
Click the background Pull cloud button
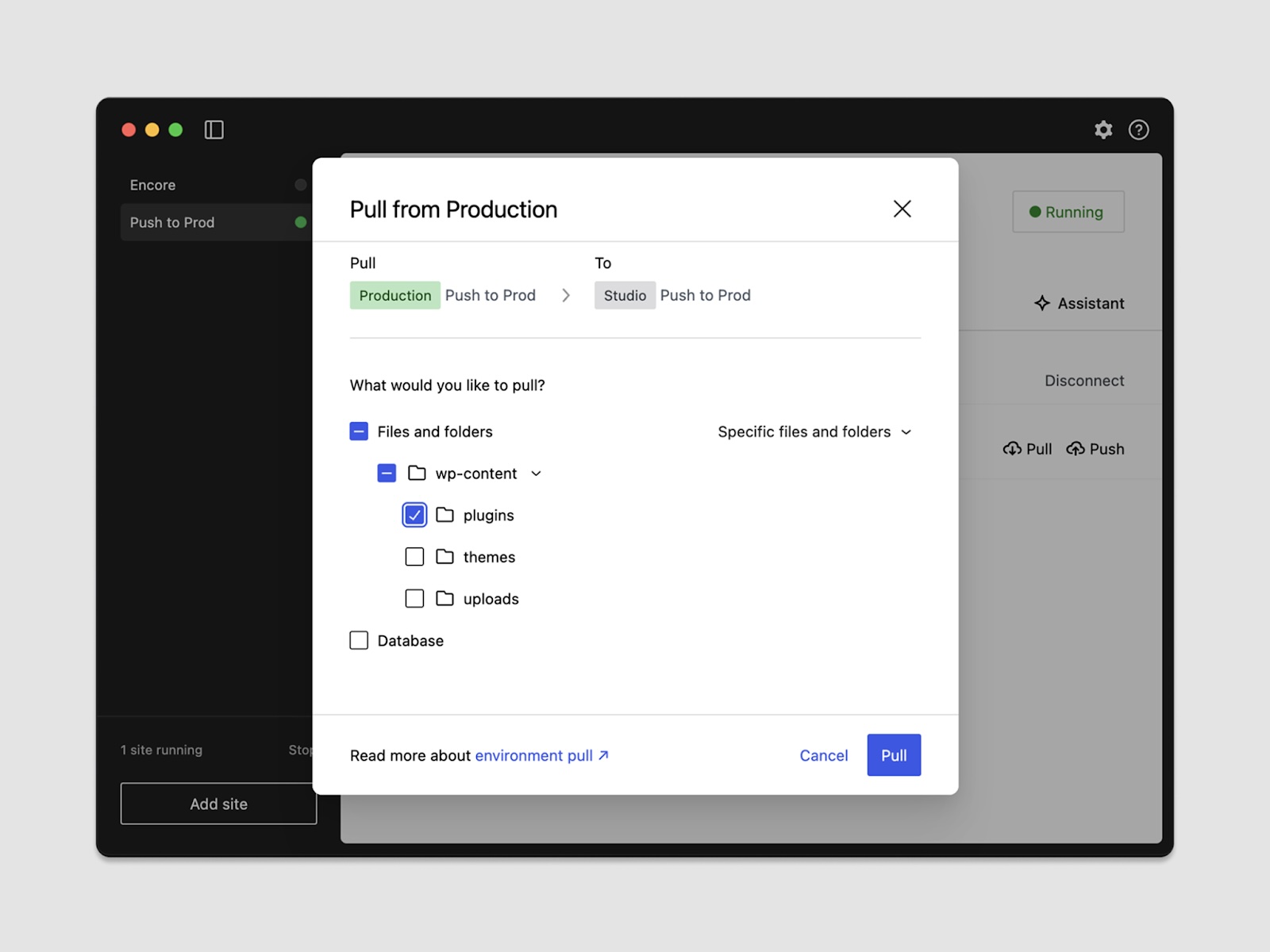(1027, 449)
